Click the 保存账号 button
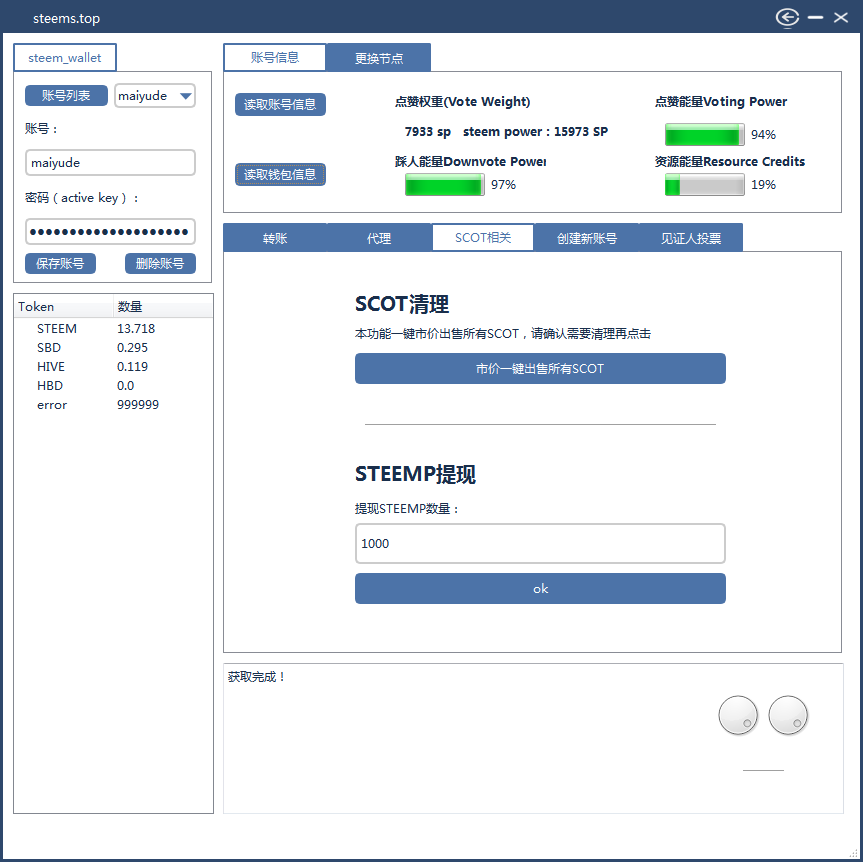 coord(60,263)
